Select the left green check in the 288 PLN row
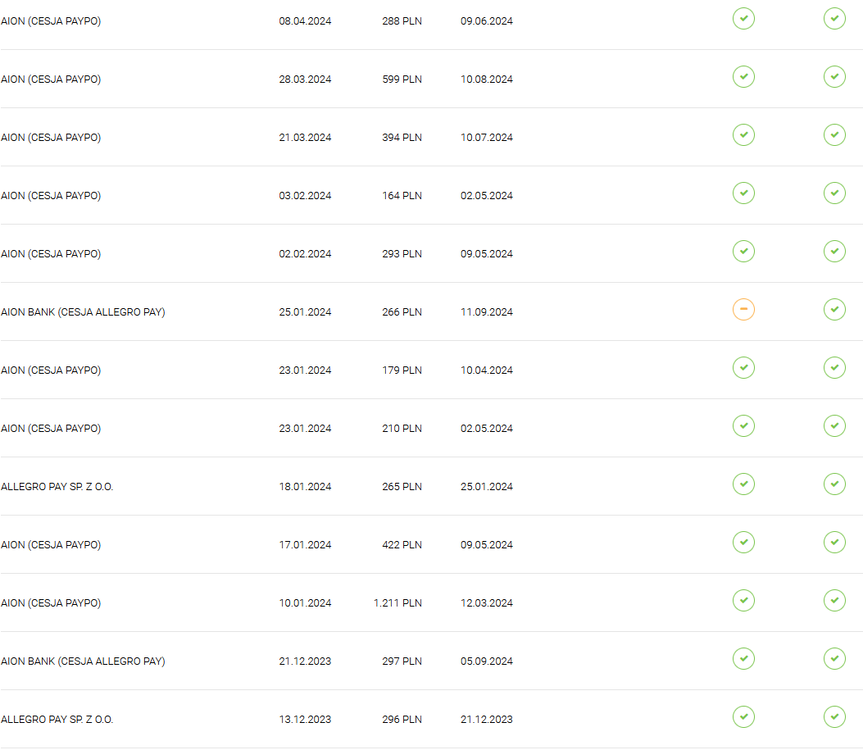 743,19
